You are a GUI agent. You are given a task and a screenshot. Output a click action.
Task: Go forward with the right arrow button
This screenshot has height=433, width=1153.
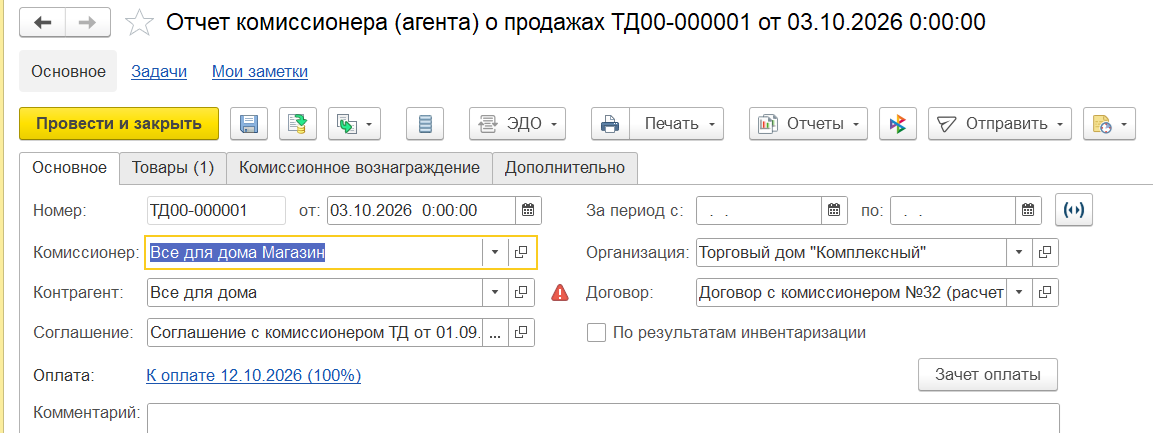click(88, 24)
